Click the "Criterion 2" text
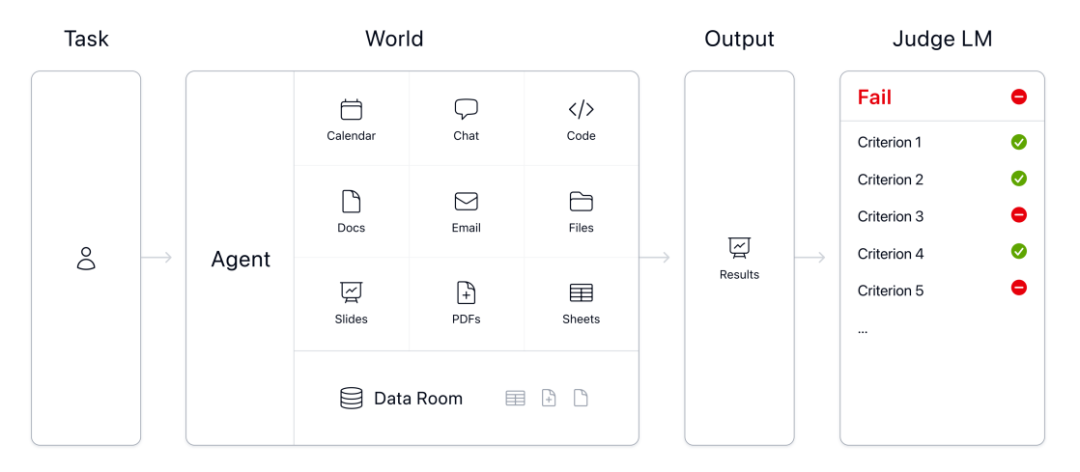Screen dimensions: 1080x472 click(x=890, y=180)
